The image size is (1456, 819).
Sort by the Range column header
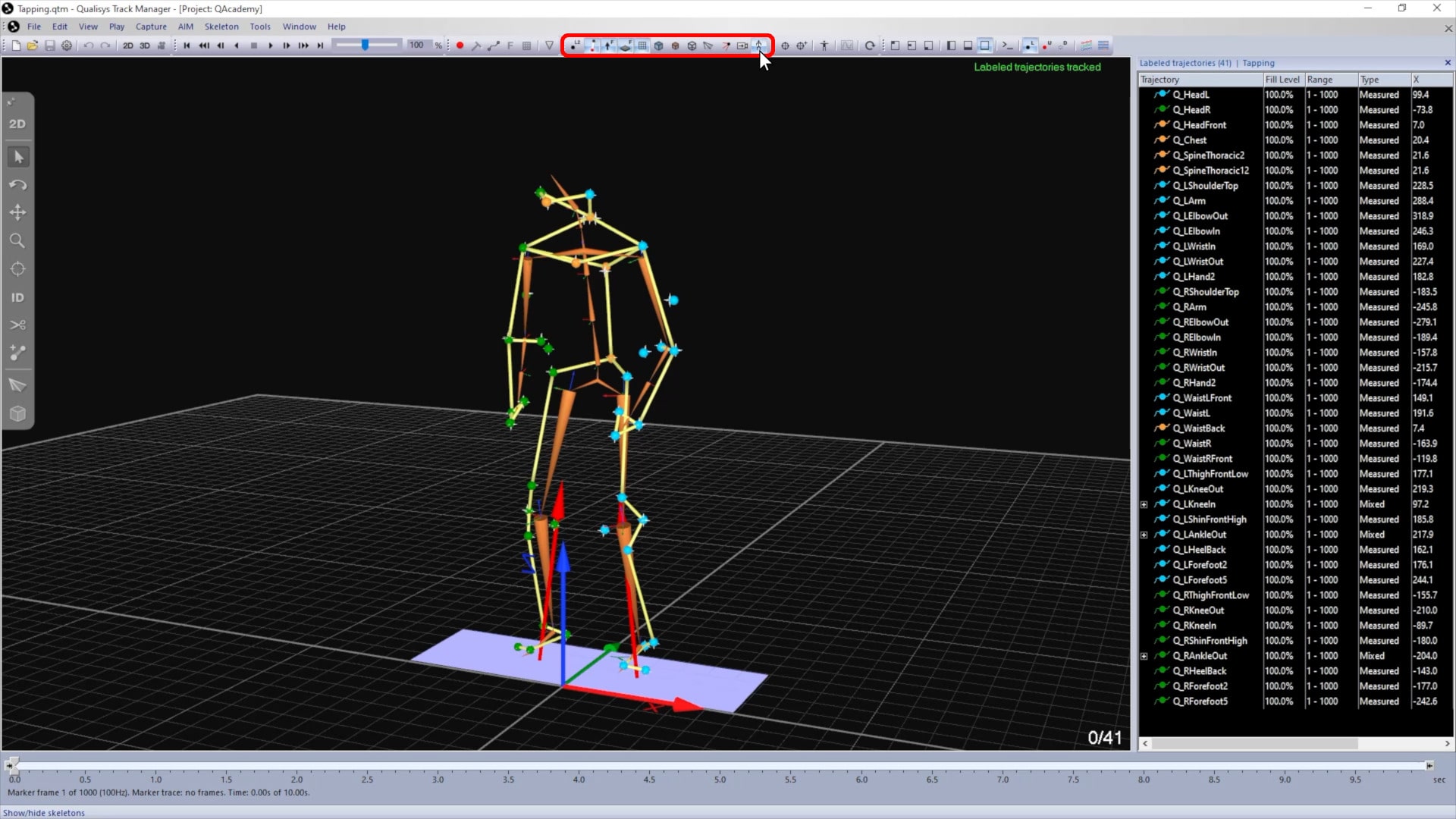pyautogui.click(x=1331, y=80)
